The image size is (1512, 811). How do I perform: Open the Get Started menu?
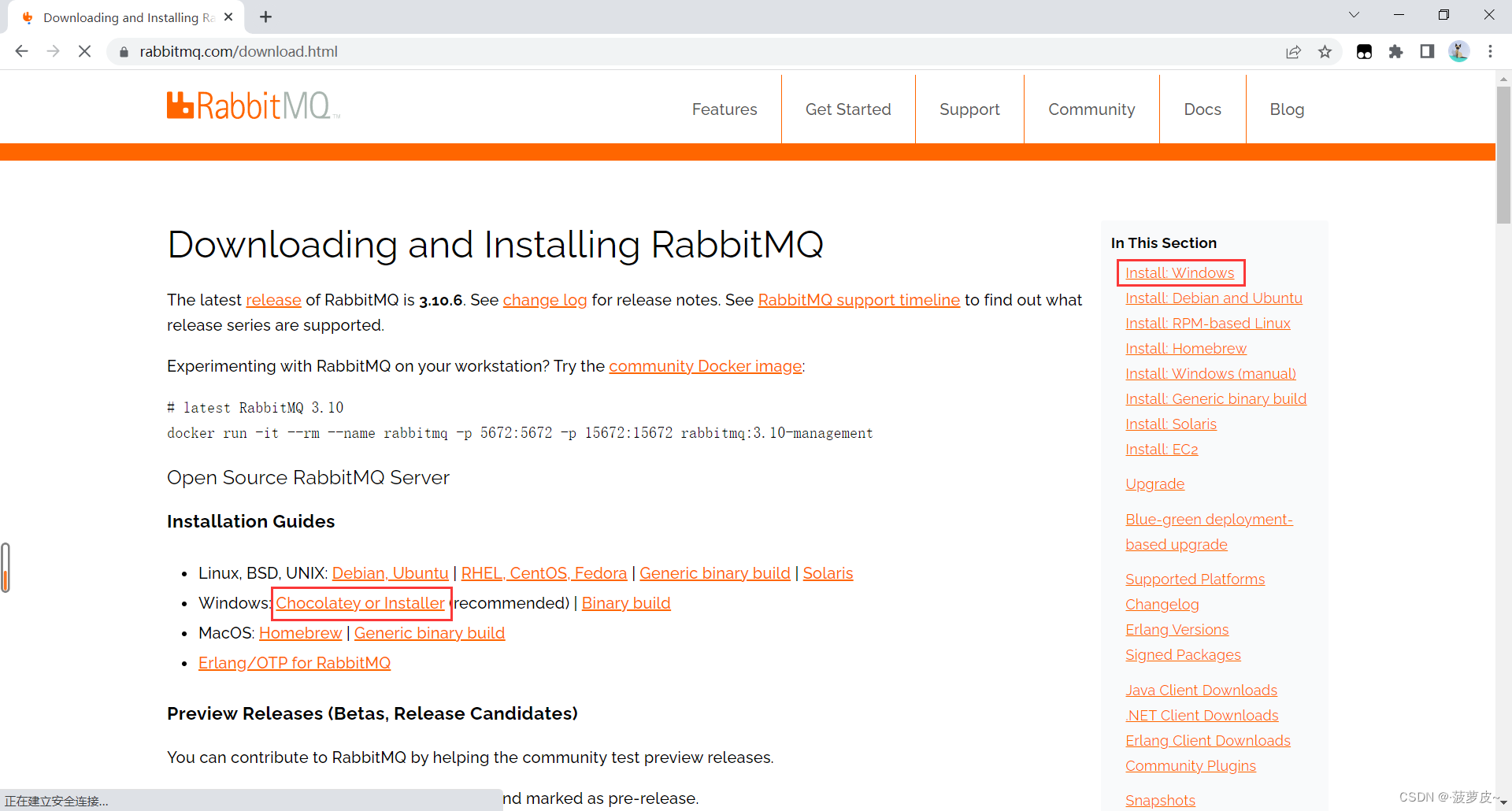(848, 109)
